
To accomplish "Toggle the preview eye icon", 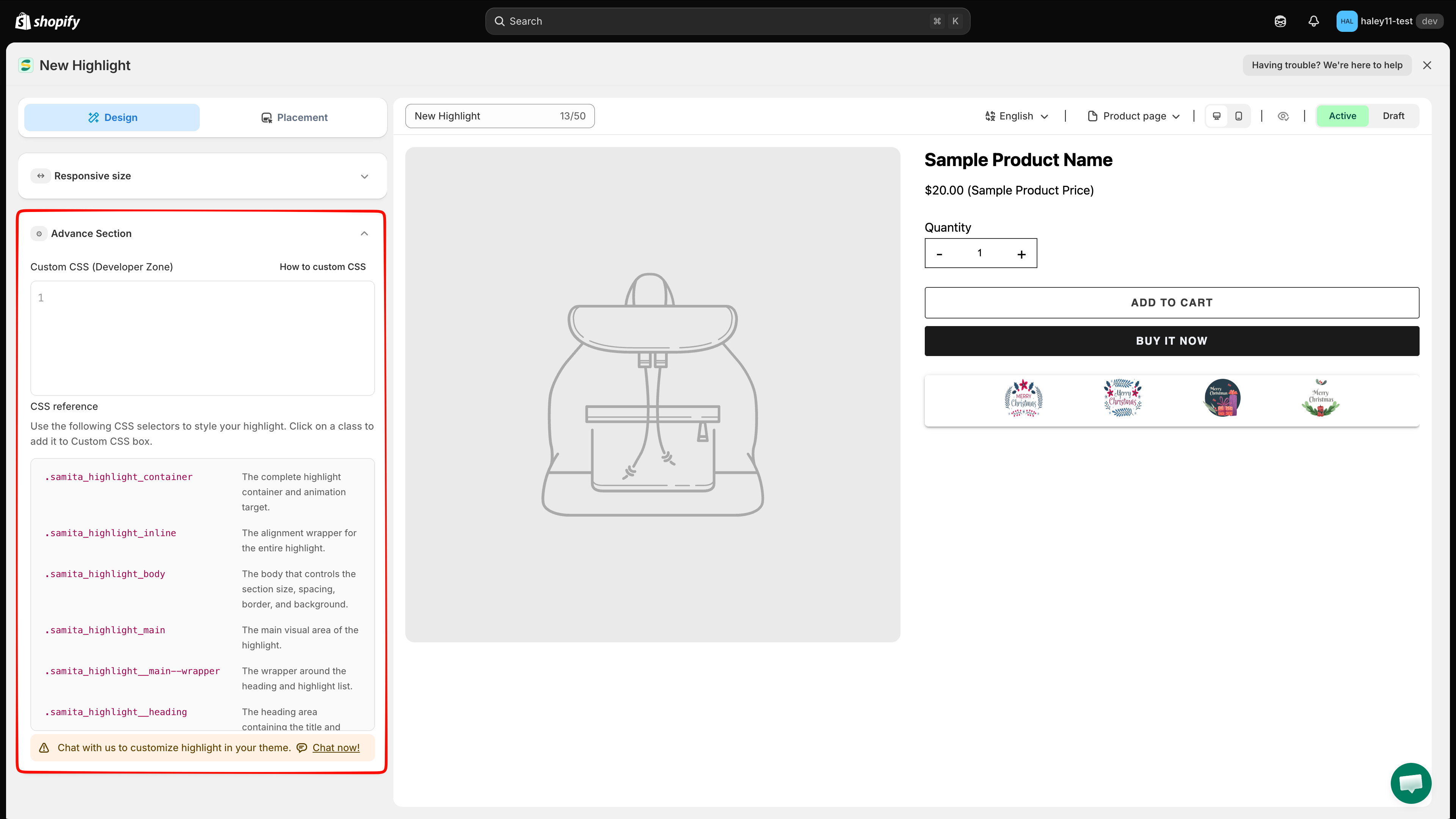I will pyautogui.click(x=1283, y=116).
